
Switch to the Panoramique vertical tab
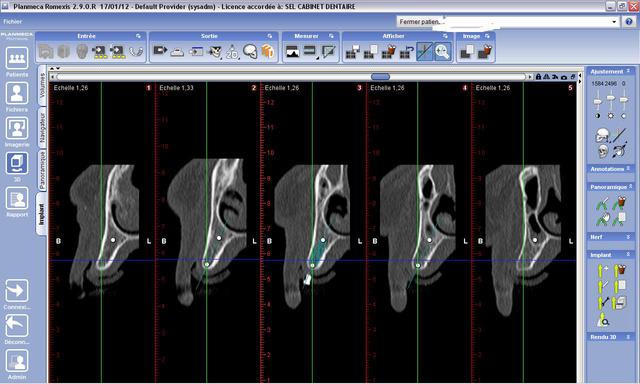[x=42, y=169]
